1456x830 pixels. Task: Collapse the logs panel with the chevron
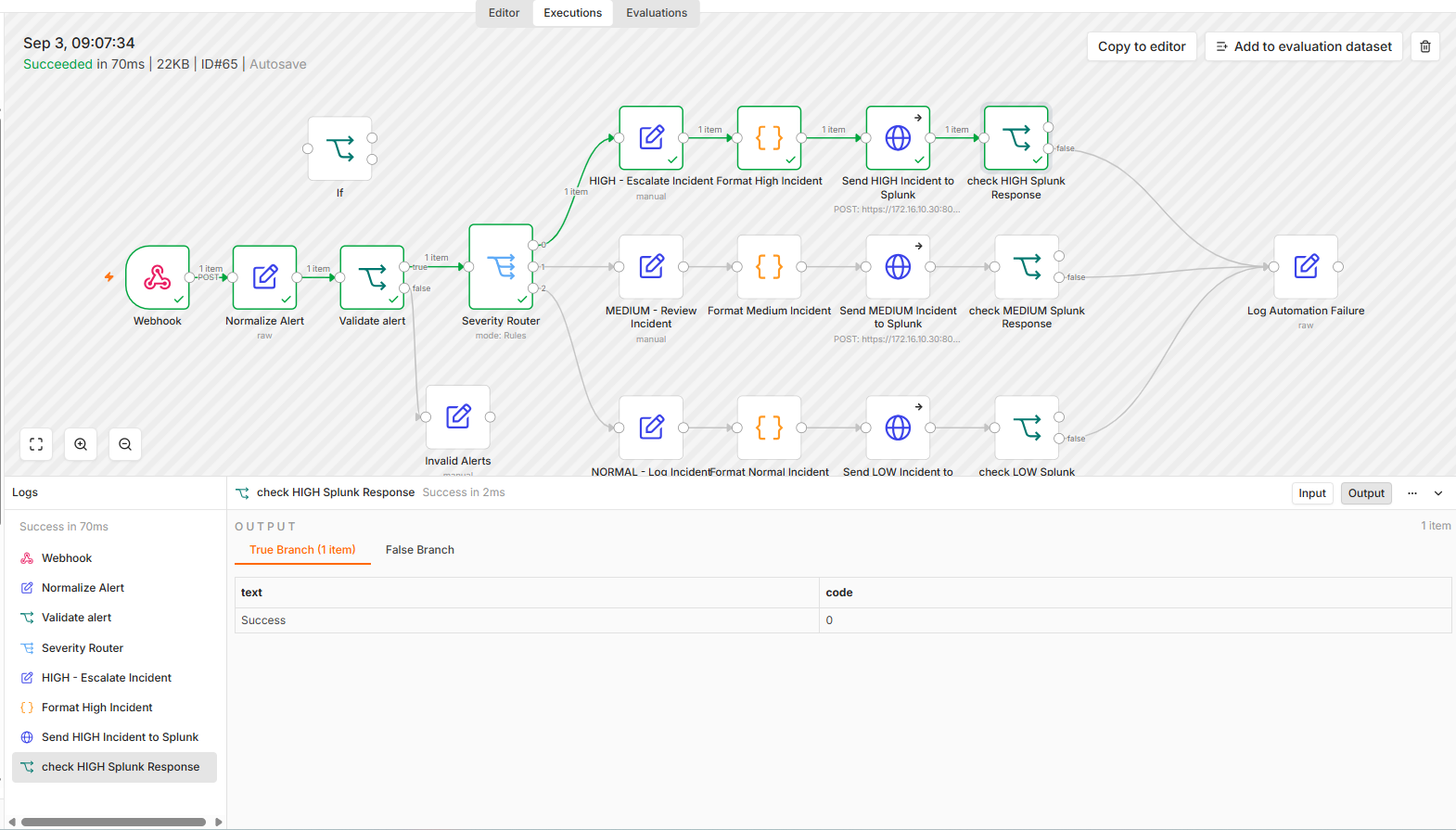pos(1438,493)
